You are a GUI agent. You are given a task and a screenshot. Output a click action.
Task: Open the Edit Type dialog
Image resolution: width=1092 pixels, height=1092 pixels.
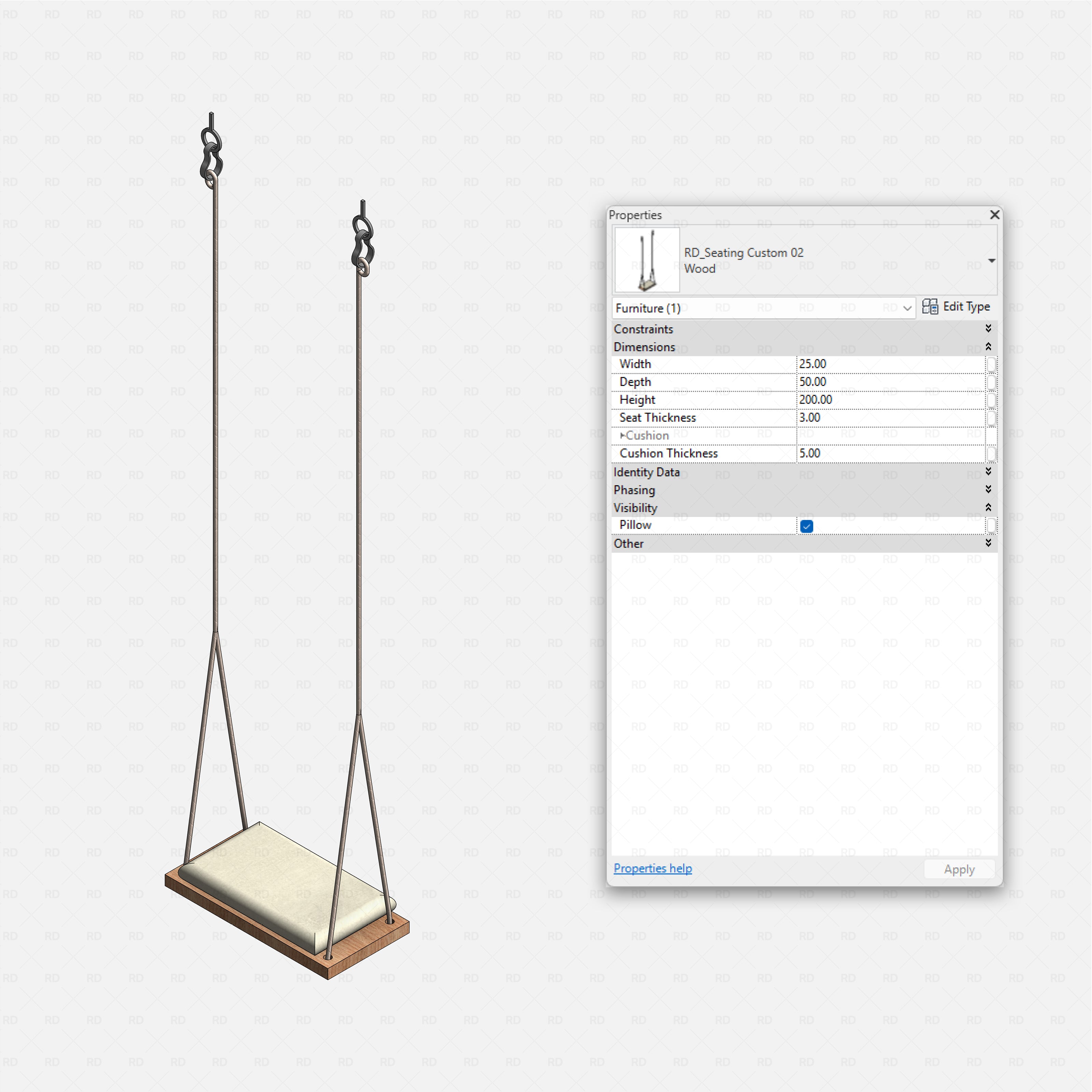point(966,306)
